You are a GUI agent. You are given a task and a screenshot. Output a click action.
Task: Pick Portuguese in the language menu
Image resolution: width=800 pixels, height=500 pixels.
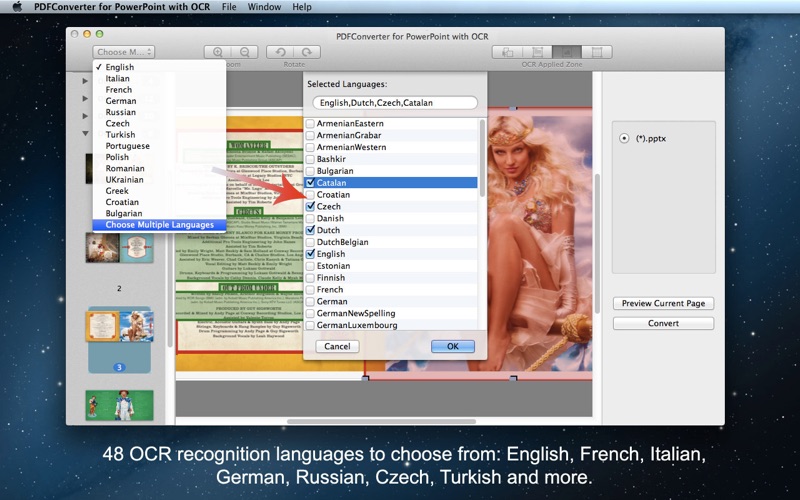pos(159,146)
